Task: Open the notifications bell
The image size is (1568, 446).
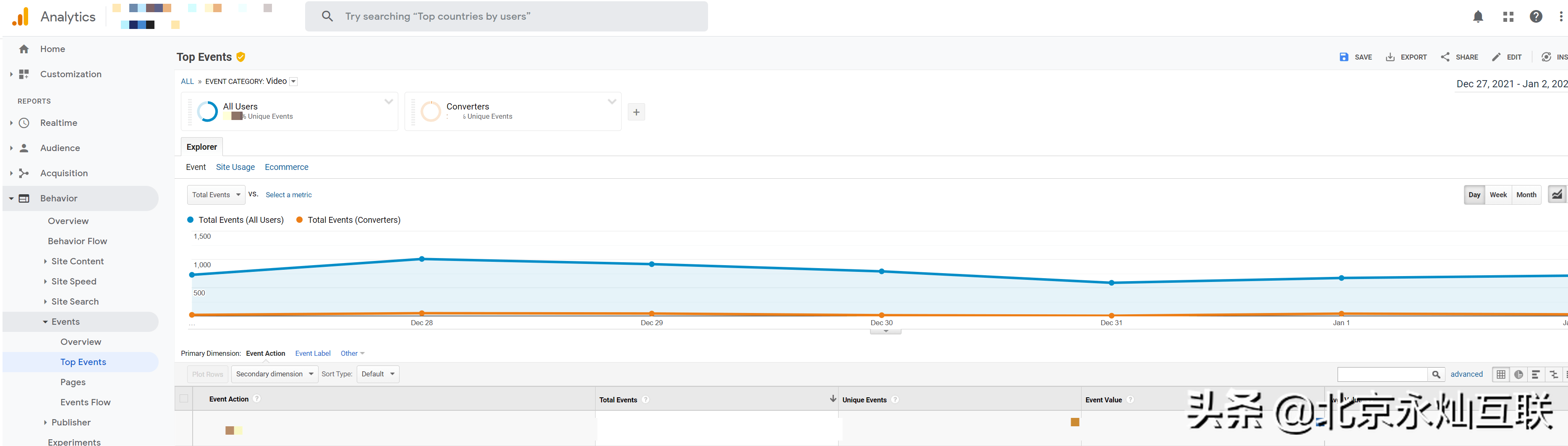Action: 1478,17
